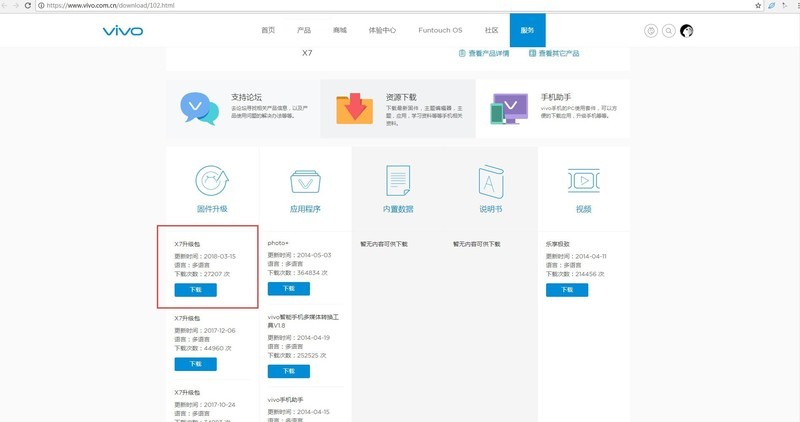This screenshot has width=800, height=422.
Task: Click the X7 product name text
Action: 307,53
